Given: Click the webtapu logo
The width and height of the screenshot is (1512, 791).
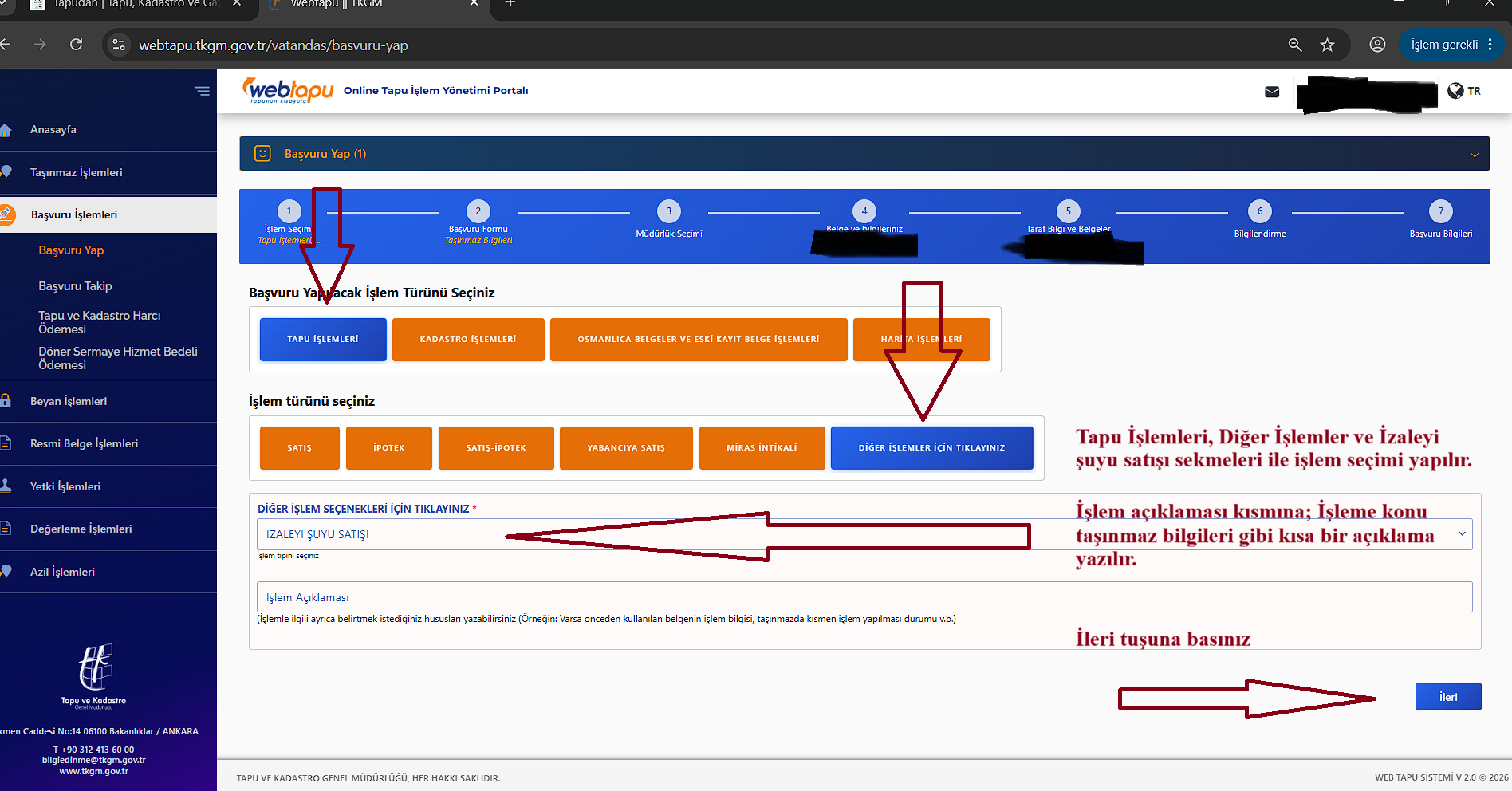Looking at the screenshot, I should pyautogui.click(x=288, y=90).
